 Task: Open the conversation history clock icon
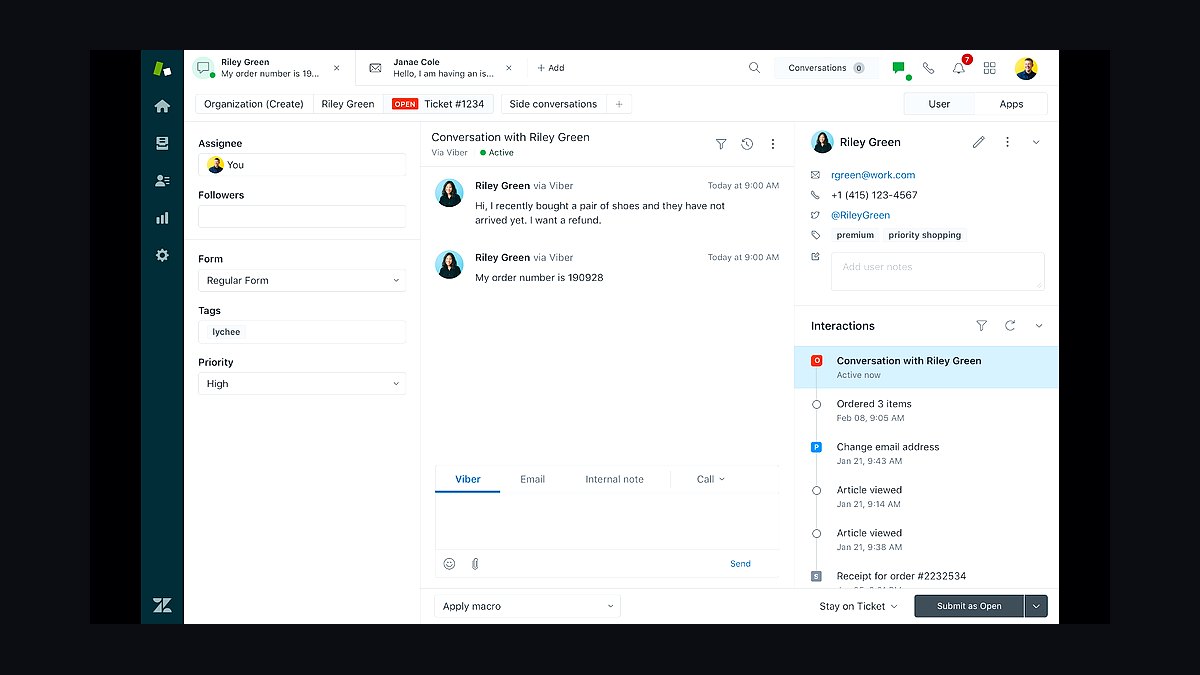(x=747, y=144)
